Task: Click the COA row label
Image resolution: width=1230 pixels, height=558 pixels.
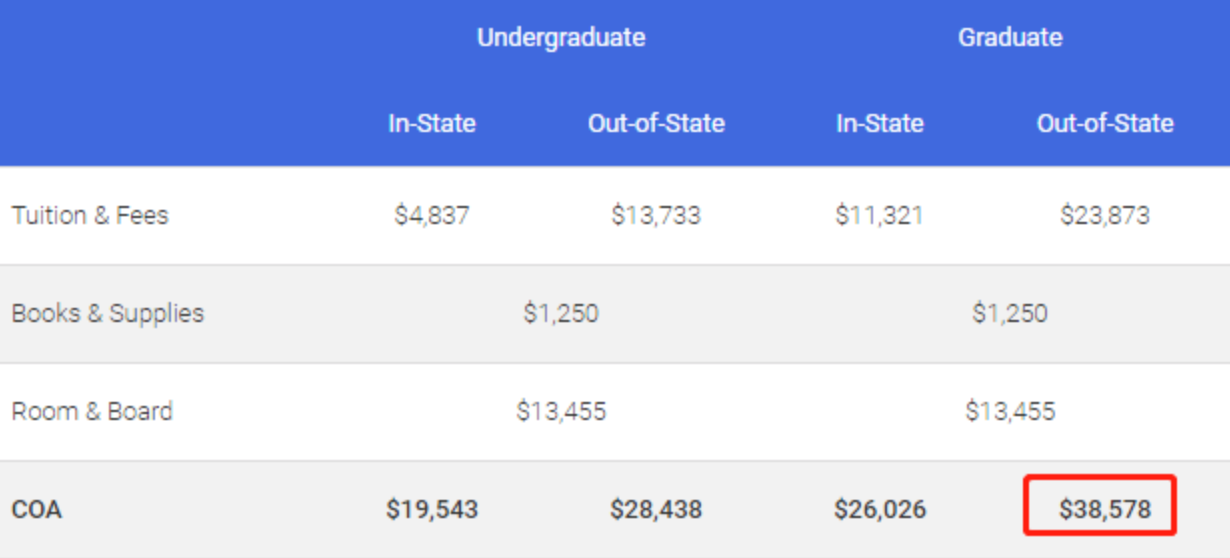Action: point(37,509)
